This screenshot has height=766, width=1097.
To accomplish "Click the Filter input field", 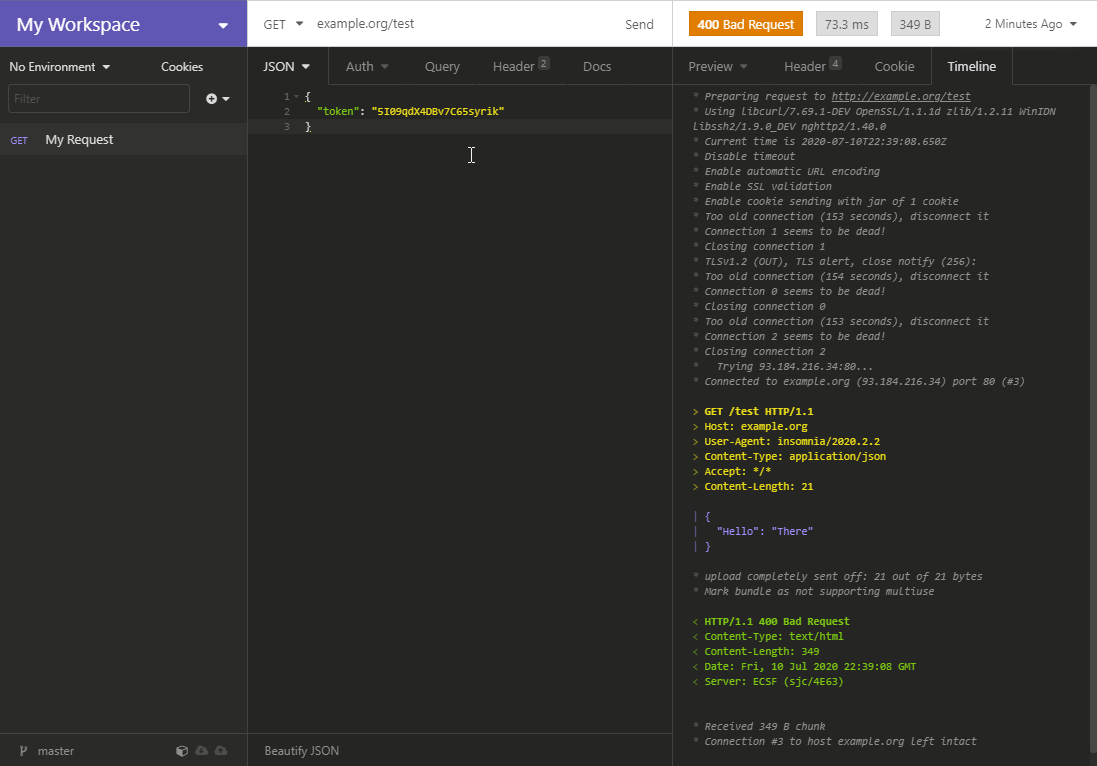I will point(98,98).
